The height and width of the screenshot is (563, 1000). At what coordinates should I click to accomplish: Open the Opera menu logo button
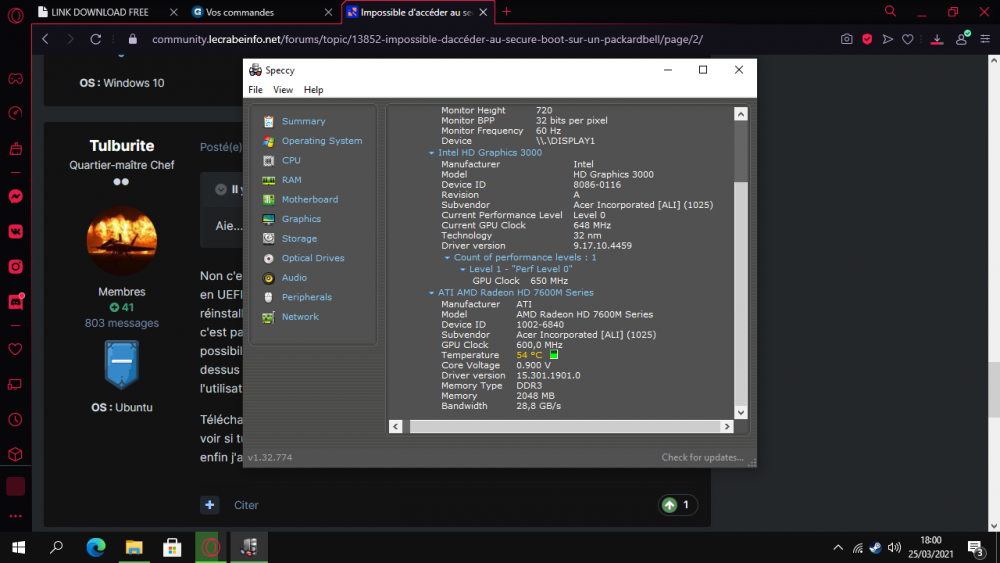pos(15,15)
